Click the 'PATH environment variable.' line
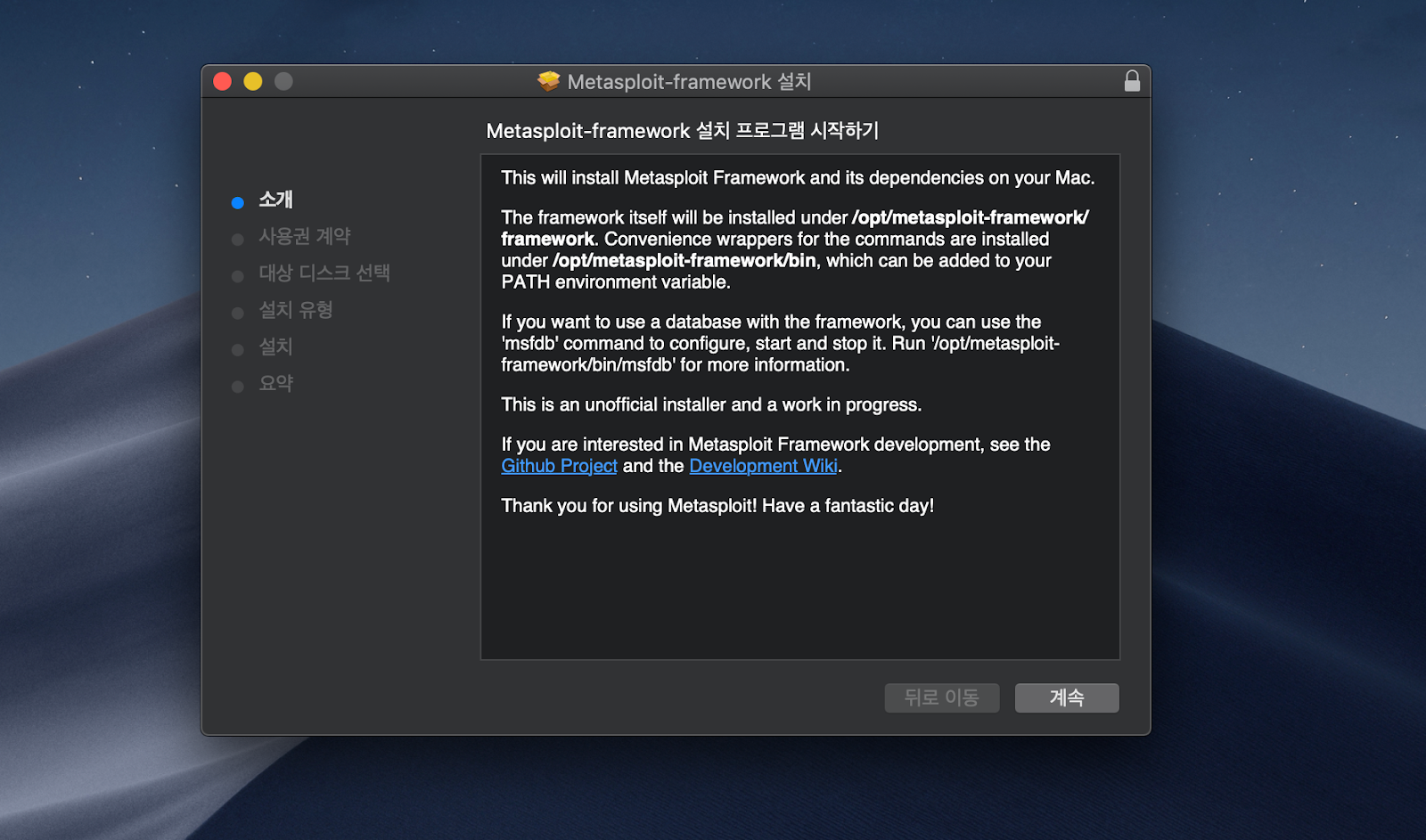 pos(616,282)
